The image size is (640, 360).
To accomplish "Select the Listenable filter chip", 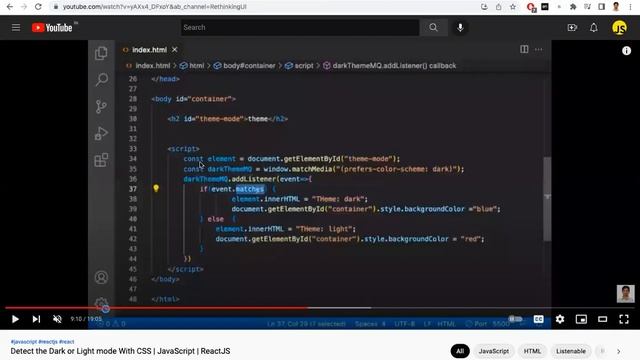I will (x=571, y=351).
